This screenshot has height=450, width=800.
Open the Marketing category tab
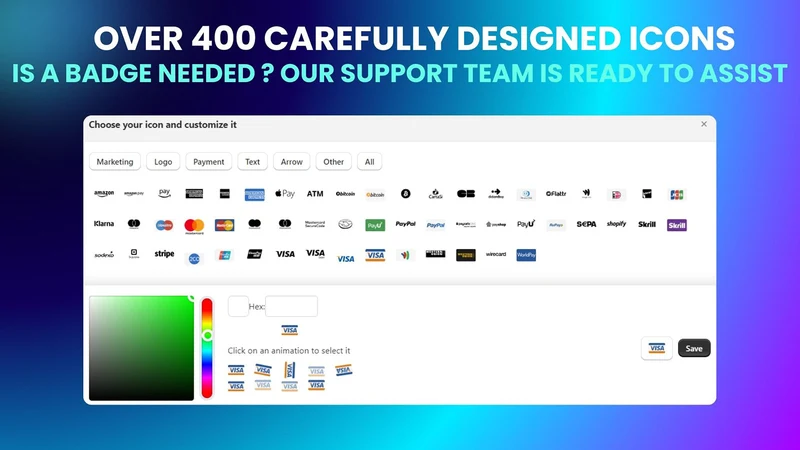click(115, 162)
